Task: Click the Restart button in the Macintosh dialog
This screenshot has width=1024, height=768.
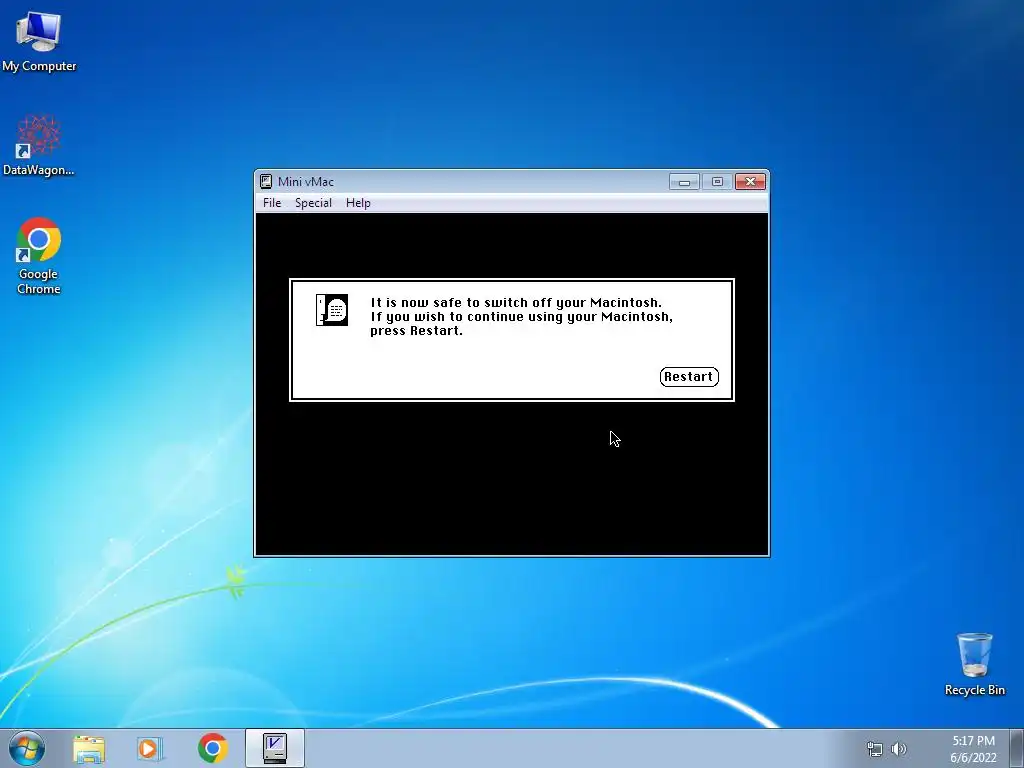Action: (689, 377)
